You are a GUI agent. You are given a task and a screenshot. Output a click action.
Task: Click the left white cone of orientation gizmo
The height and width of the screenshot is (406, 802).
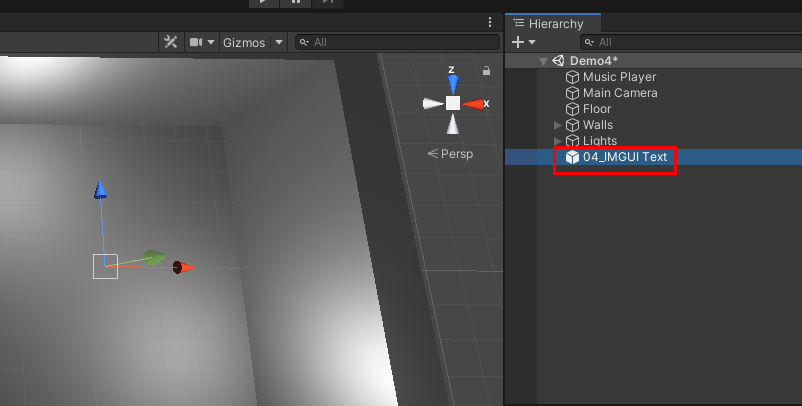point(433,104)
